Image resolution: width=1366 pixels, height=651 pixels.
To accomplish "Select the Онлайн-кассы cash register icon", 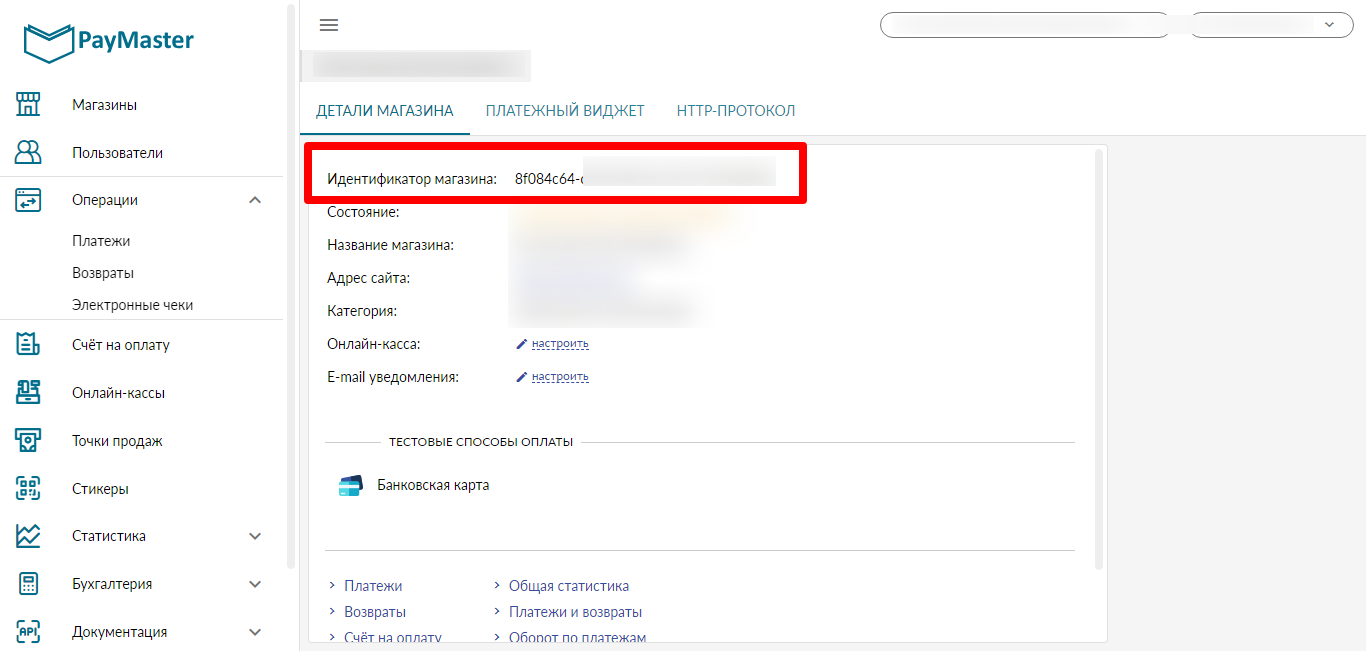I will point(28,392).
